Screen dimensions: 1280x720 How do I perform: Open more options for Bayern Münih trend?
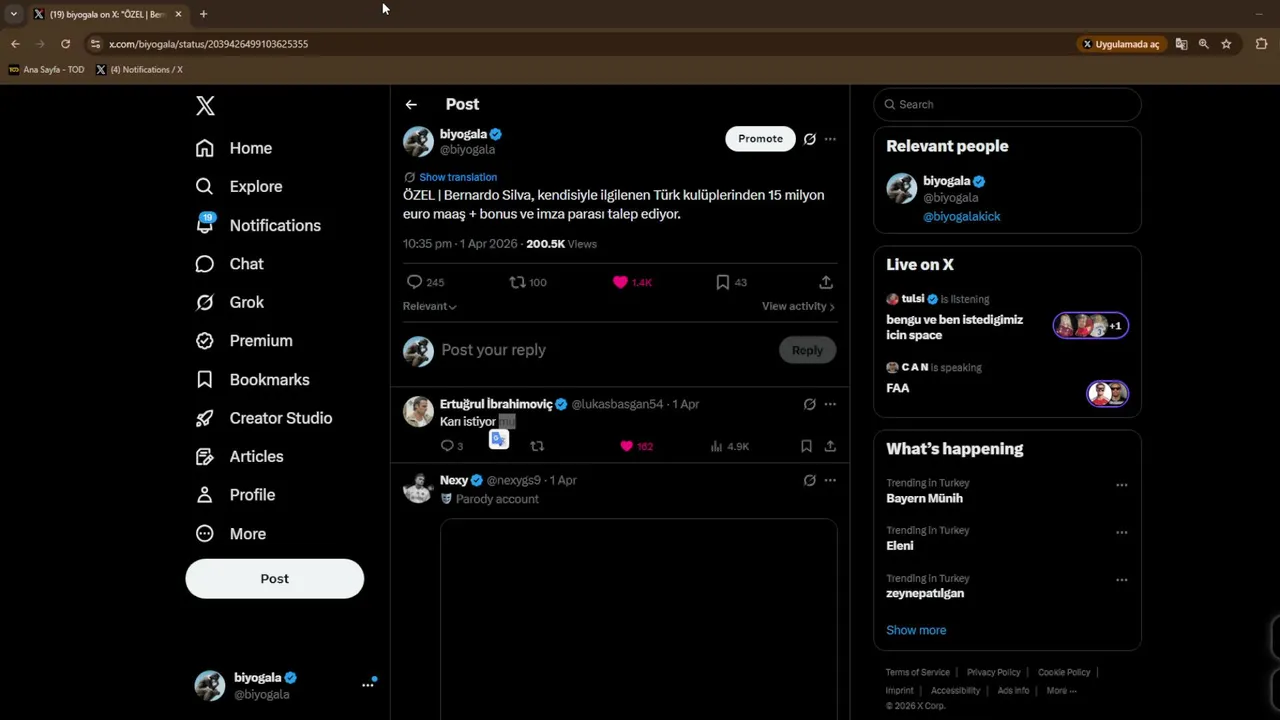[x=1121, y=485]
